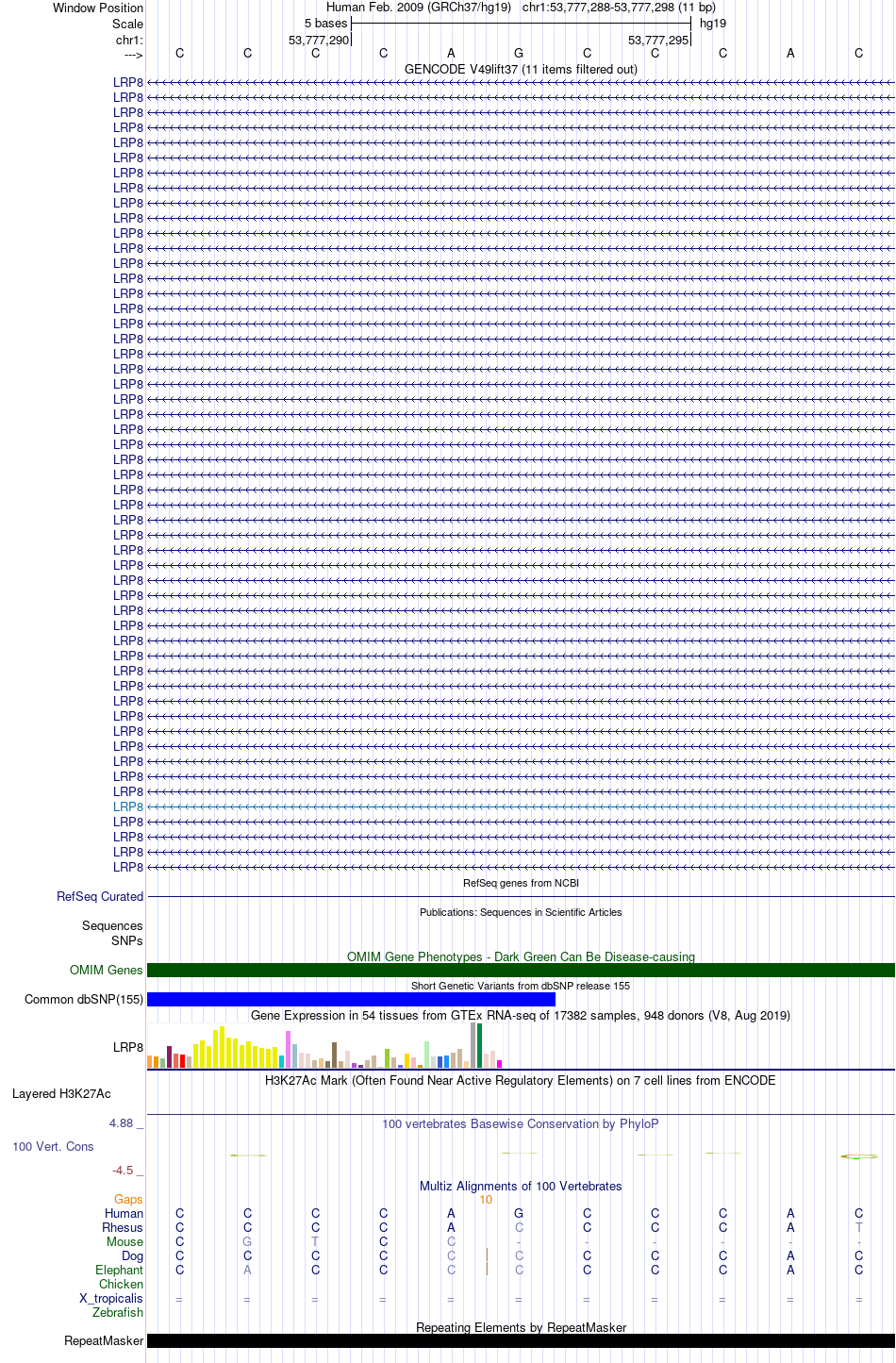Select the Human alignment row label

(x=124, y=1213)
